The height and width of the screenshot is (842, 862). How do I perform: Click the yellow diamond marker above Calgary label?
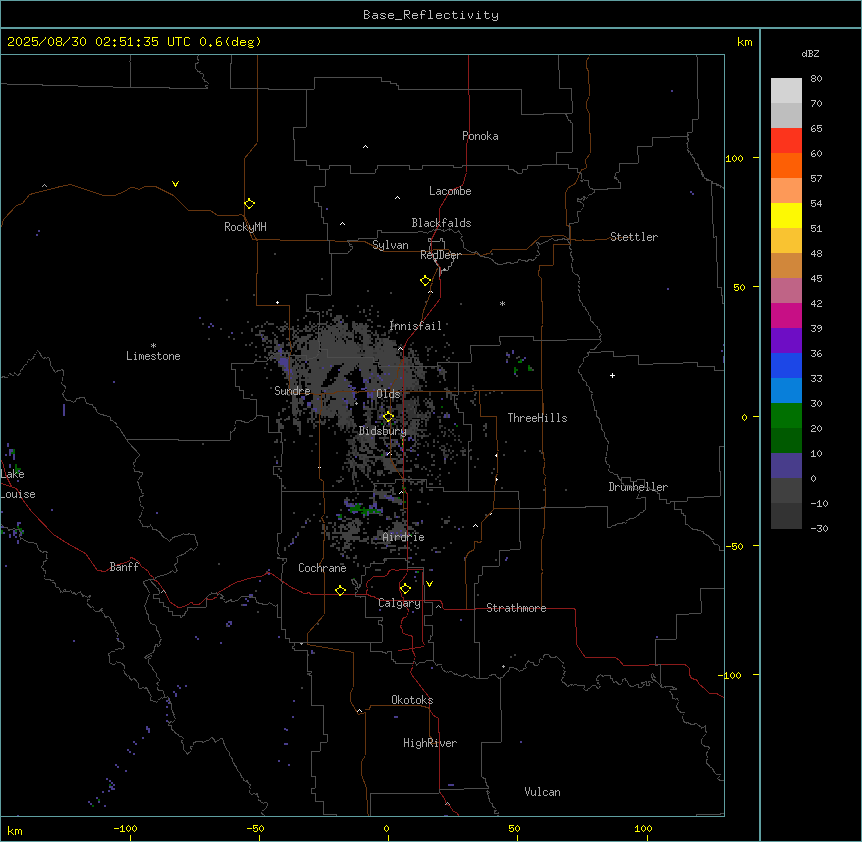tap(405, 589)
